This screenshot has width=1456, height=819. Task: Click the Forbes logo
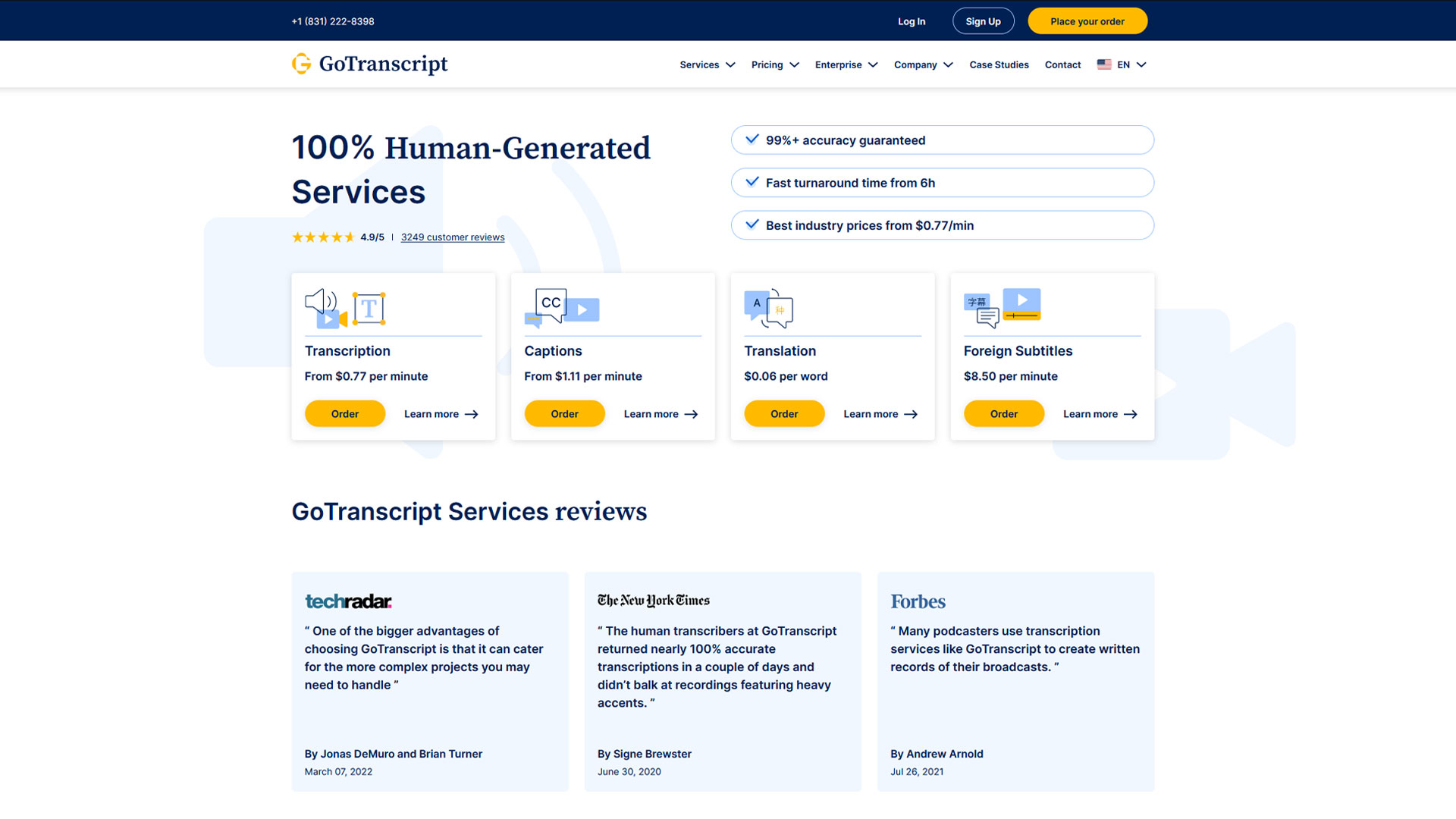(918, 601)
